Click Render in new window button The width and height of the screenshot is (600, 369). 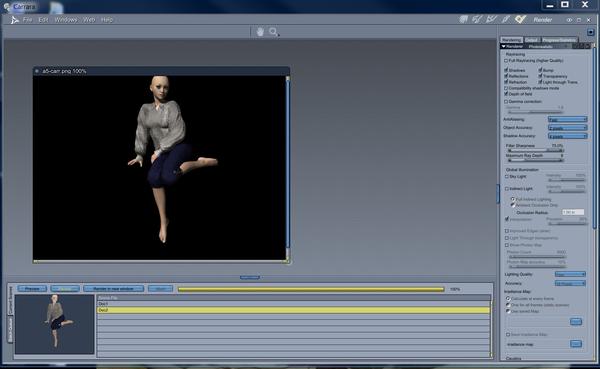tap(113, 289)
